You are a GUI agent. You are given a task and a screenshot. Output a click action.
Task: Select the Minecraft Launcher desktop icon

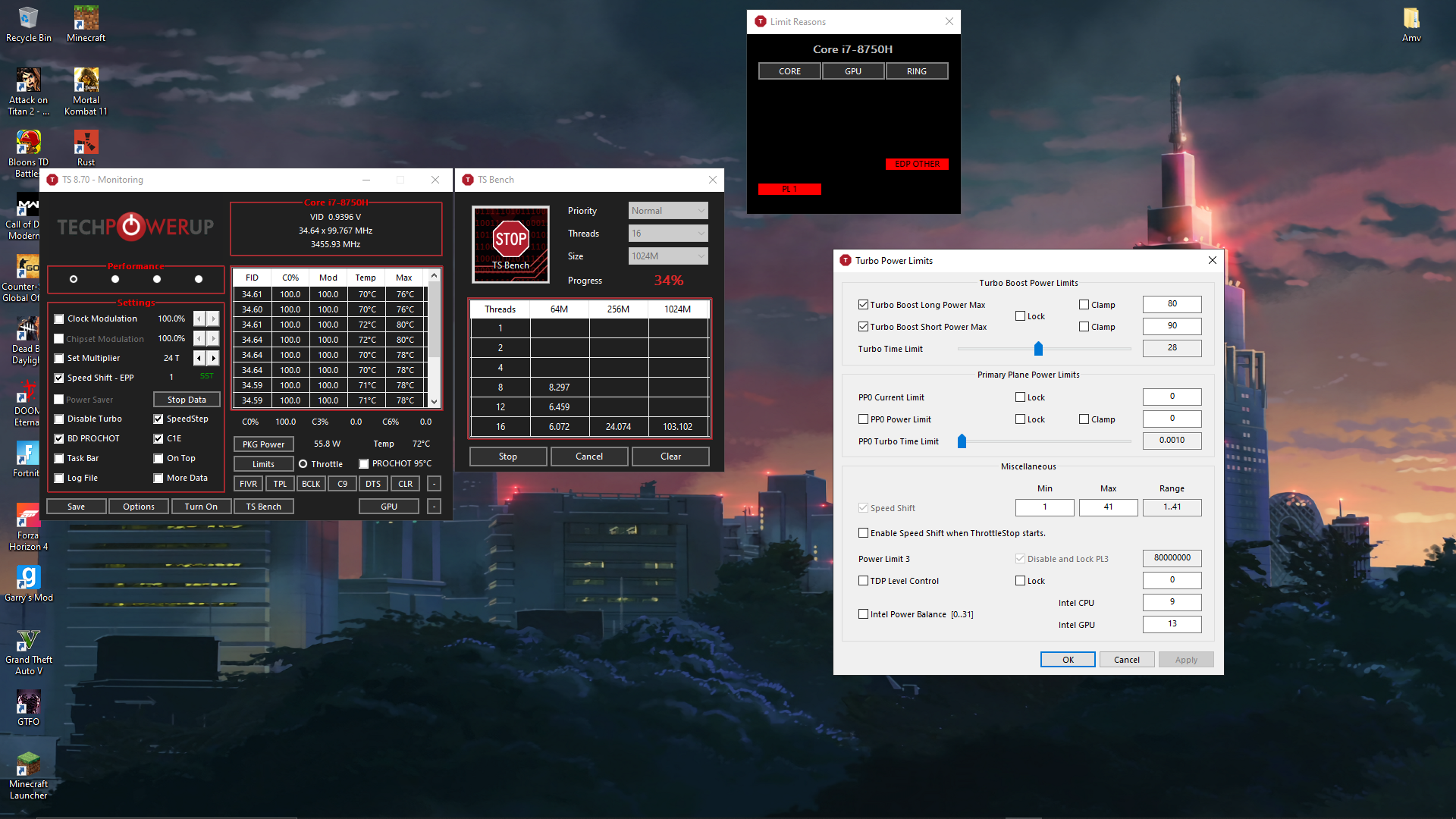pyautogui.click(x=28, y=776)
